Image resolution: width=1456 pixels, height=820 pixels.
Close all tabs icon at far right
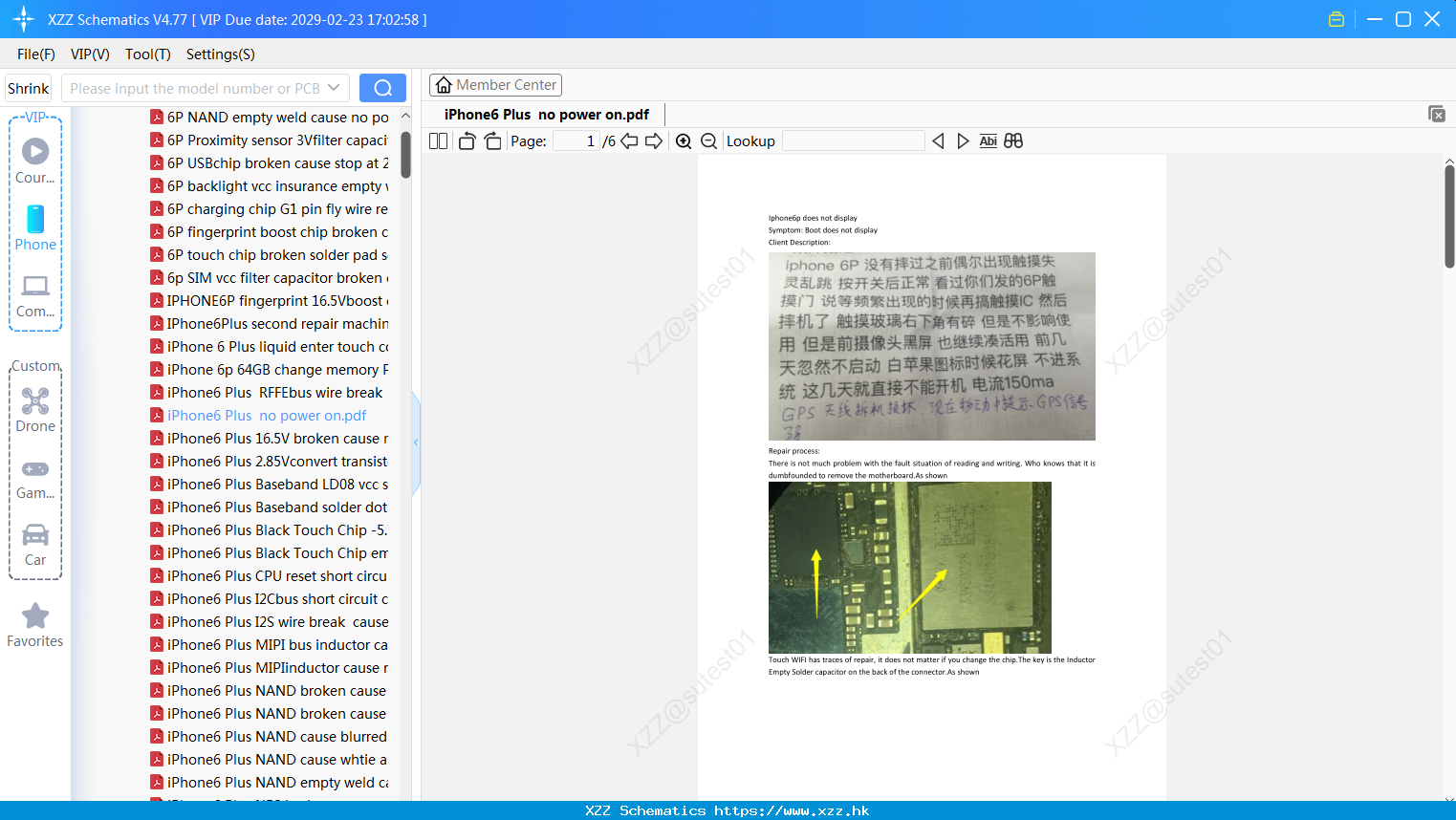click(1436, 114)
